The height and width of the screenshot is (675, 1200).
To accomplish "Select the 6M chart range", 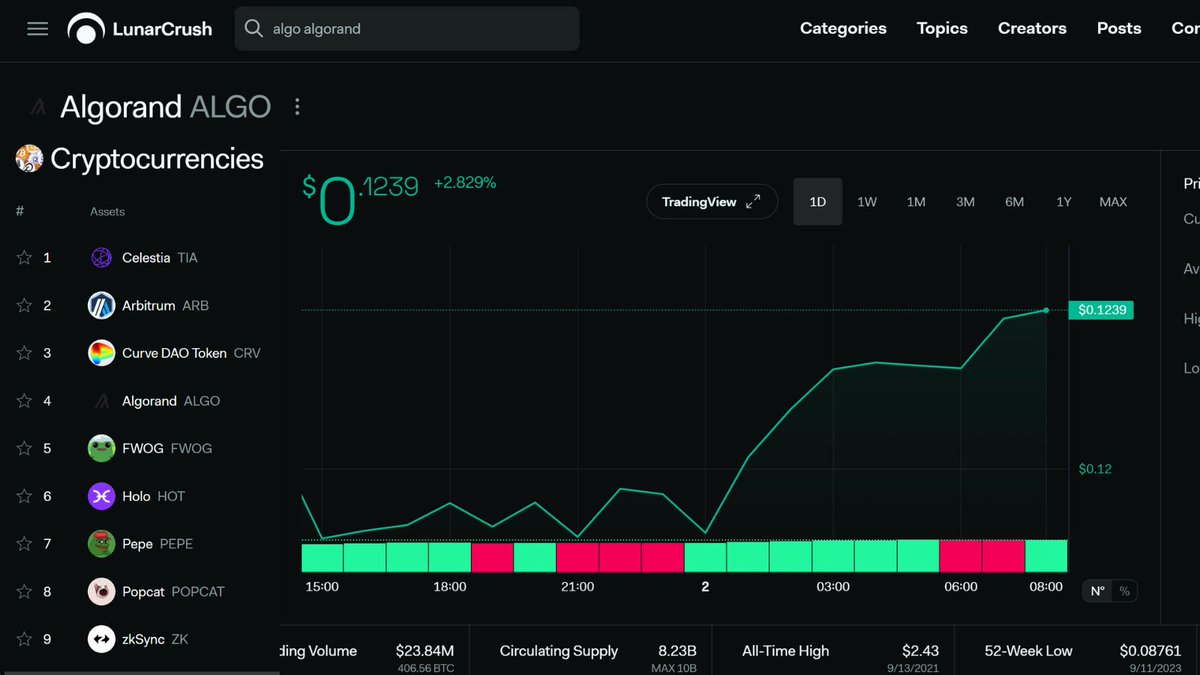I will coord(1014,202).
